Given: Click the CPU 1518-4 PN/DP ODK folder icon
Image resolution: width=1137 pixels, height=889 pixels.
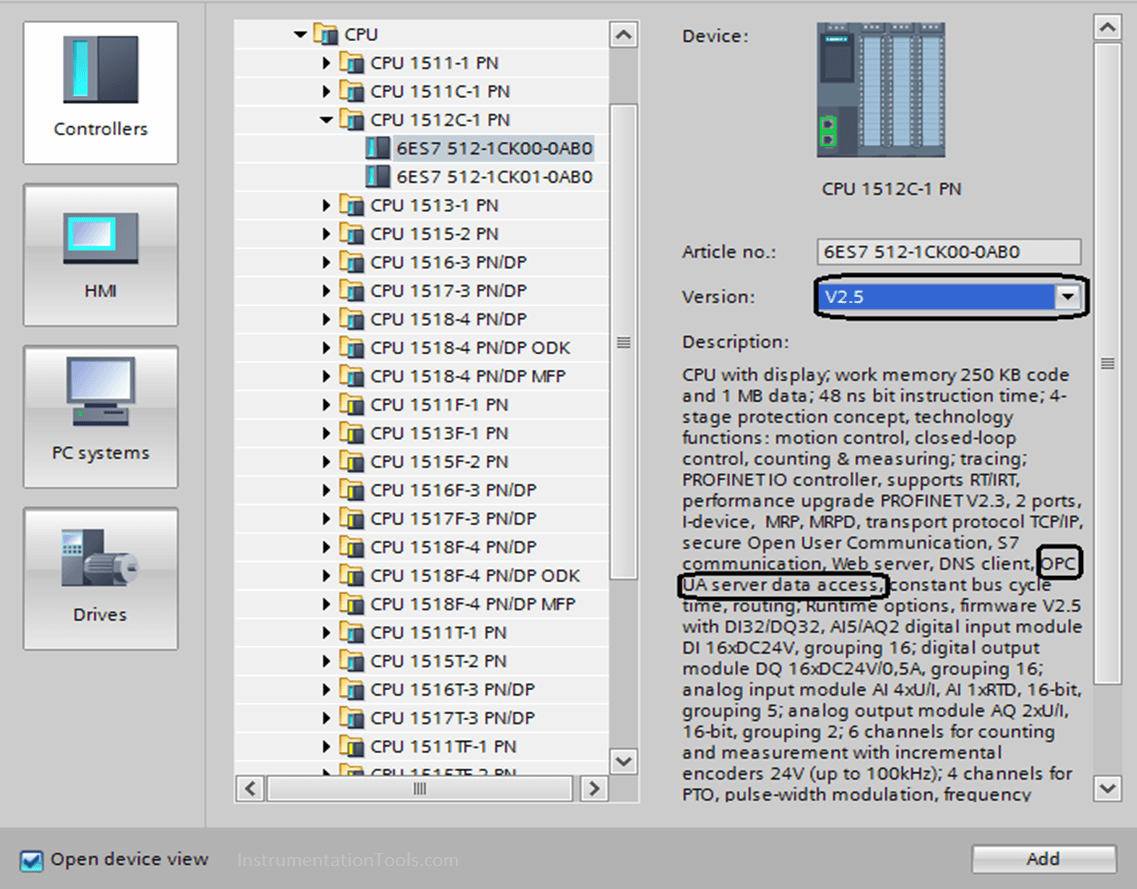Looking at the screenshot, I should pyautogui.click(x=352, y=347).
